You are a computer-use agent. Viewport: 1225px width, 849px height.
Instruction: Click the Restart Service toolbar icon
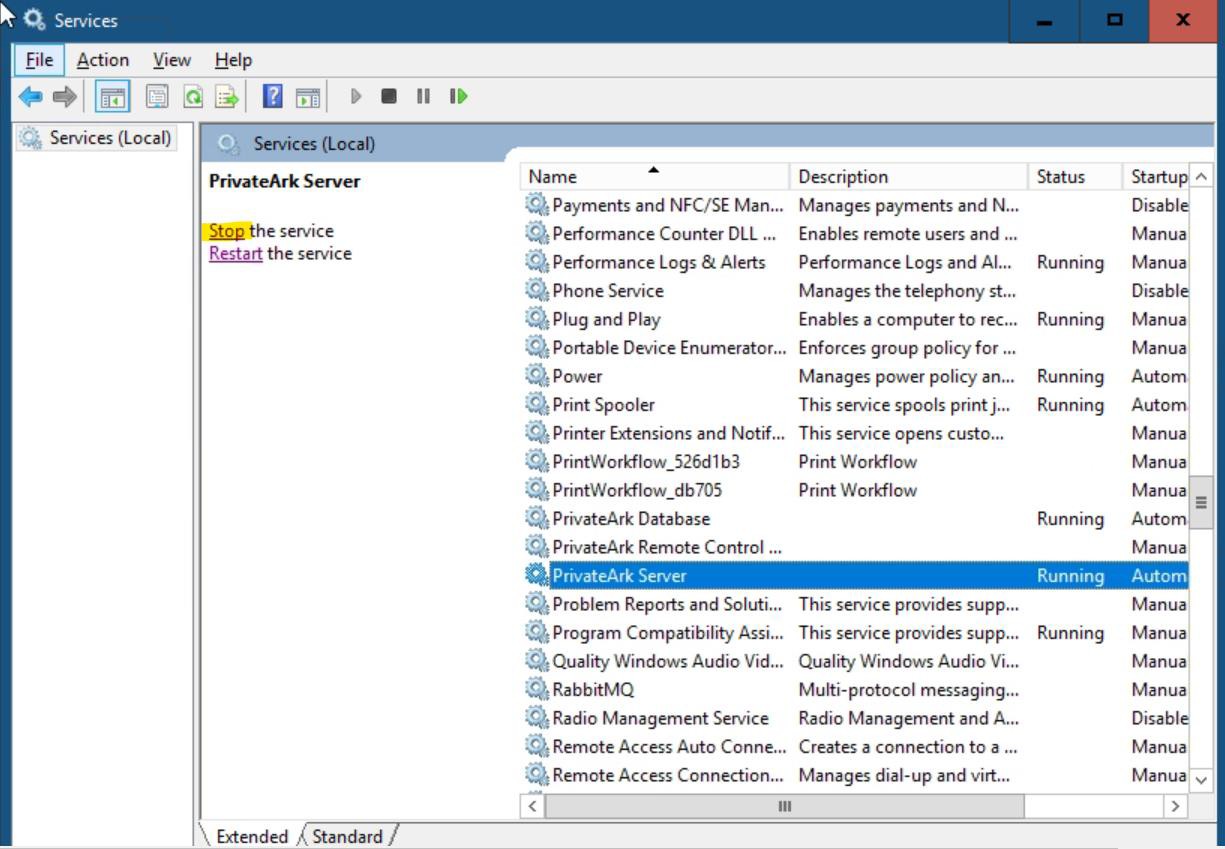[x=458, y=97]
